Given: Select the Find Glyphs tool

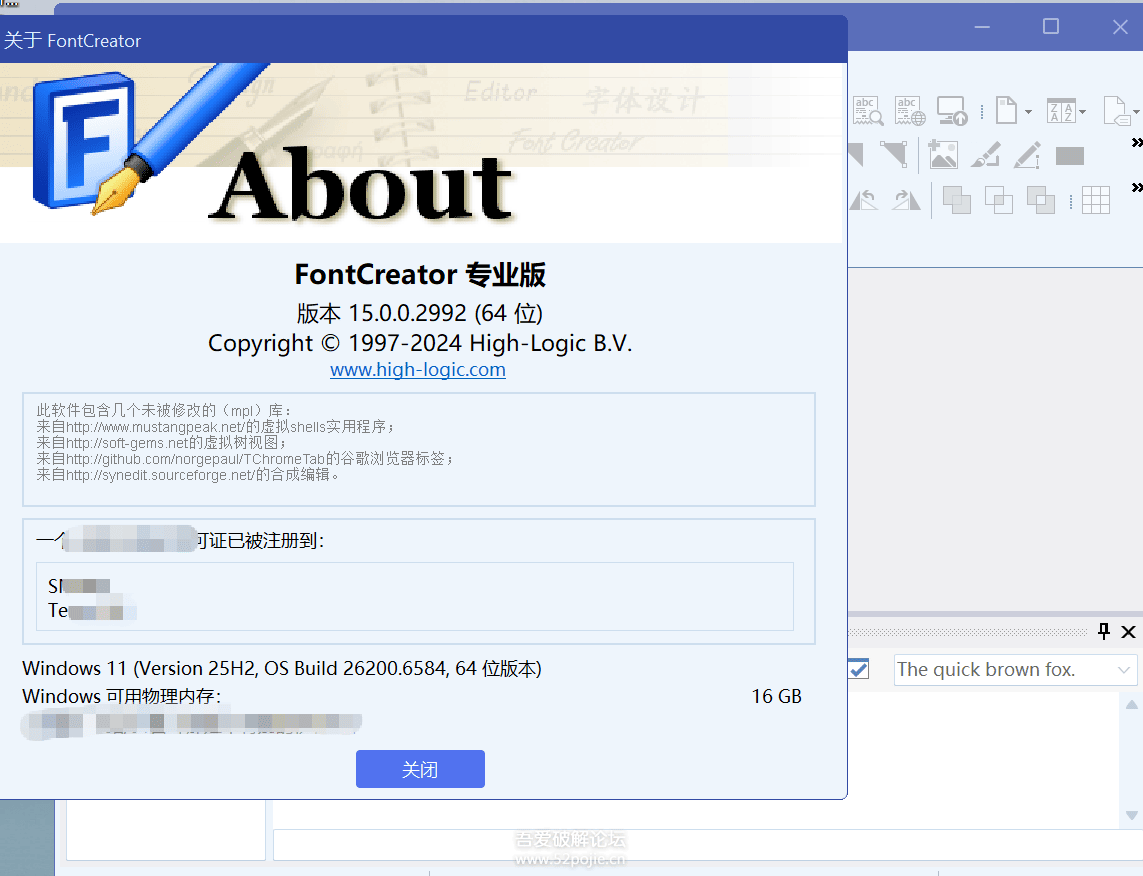Looking at the screenshot, I should [867, 110].
